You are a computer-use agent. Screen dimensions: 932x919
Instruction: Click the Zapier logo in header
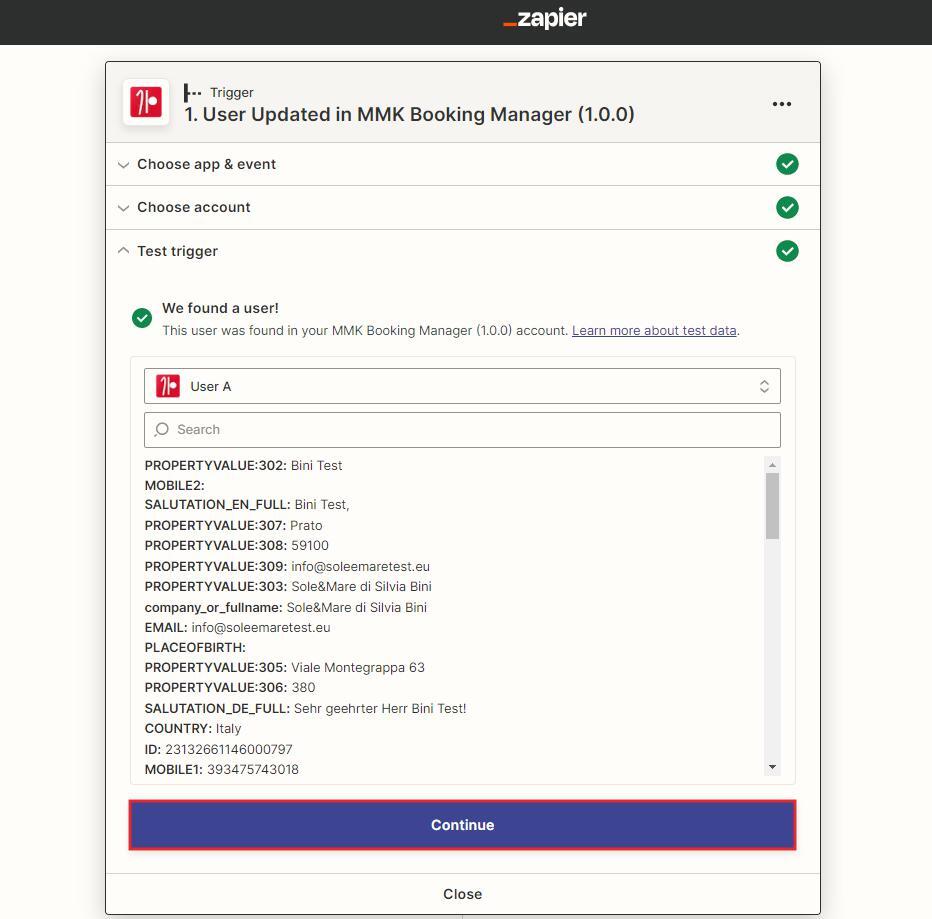[544, 18]
